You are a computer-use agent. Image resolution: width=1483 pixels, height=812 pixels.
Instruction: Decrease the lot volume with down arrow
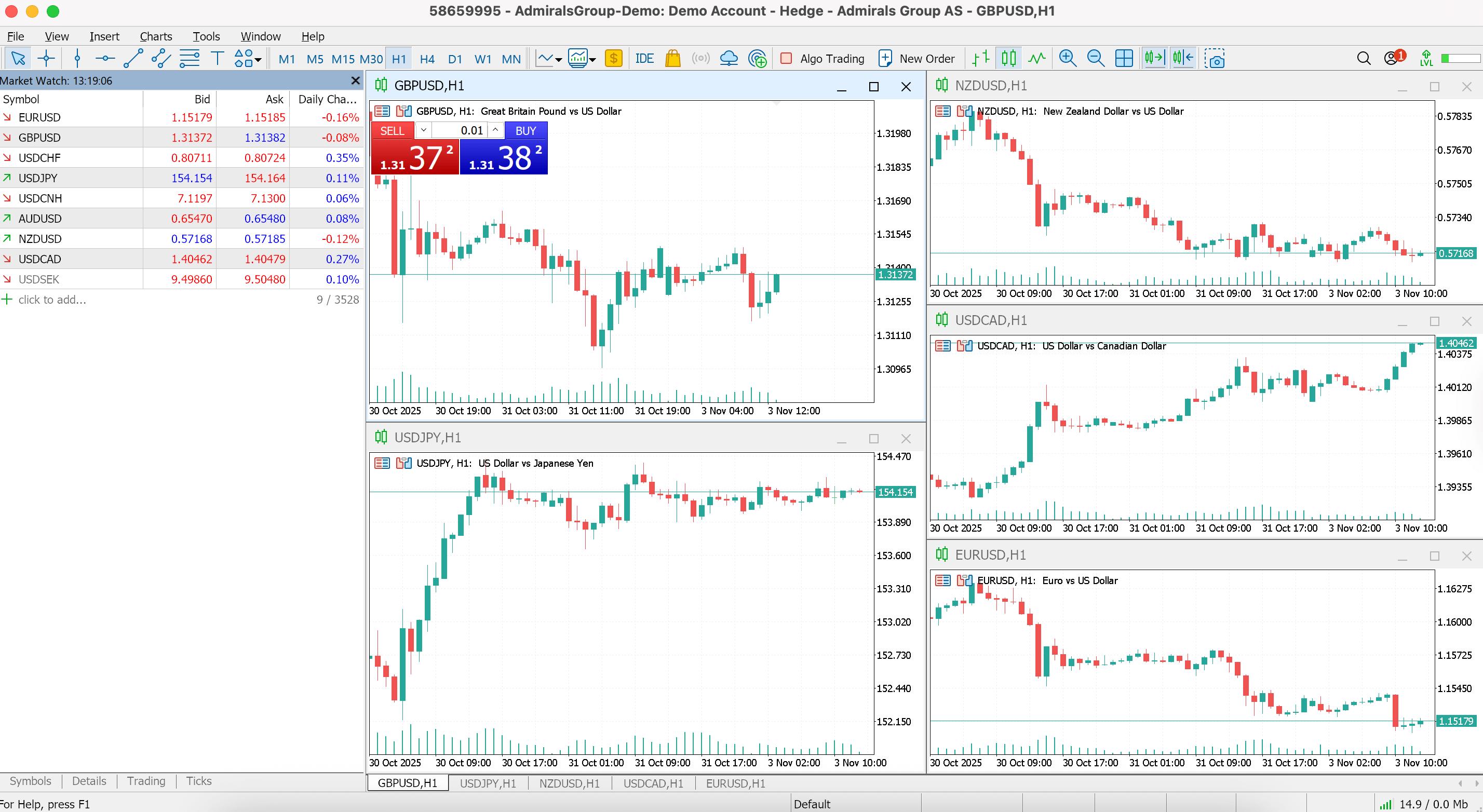coord(423,130)
